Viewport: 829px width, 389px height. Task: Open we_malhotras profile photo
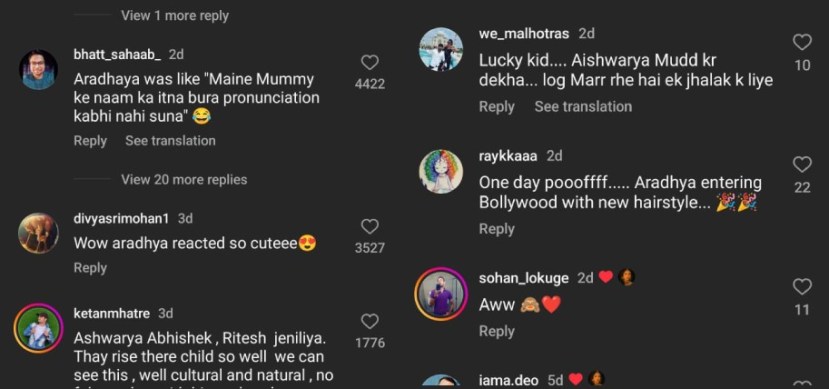(x=441, y=49)
